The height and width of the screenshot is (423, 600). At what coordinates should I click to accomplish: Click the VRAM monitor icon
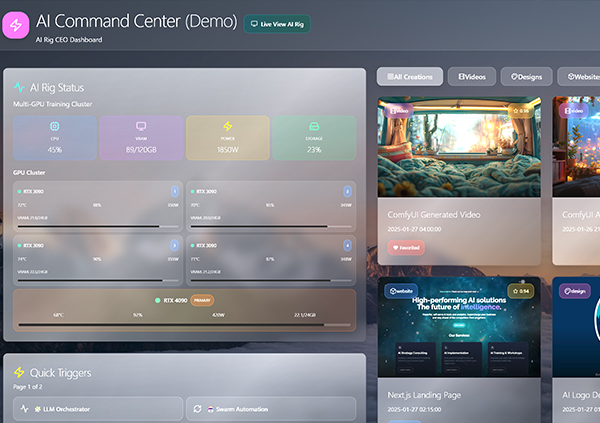(141, 126)
